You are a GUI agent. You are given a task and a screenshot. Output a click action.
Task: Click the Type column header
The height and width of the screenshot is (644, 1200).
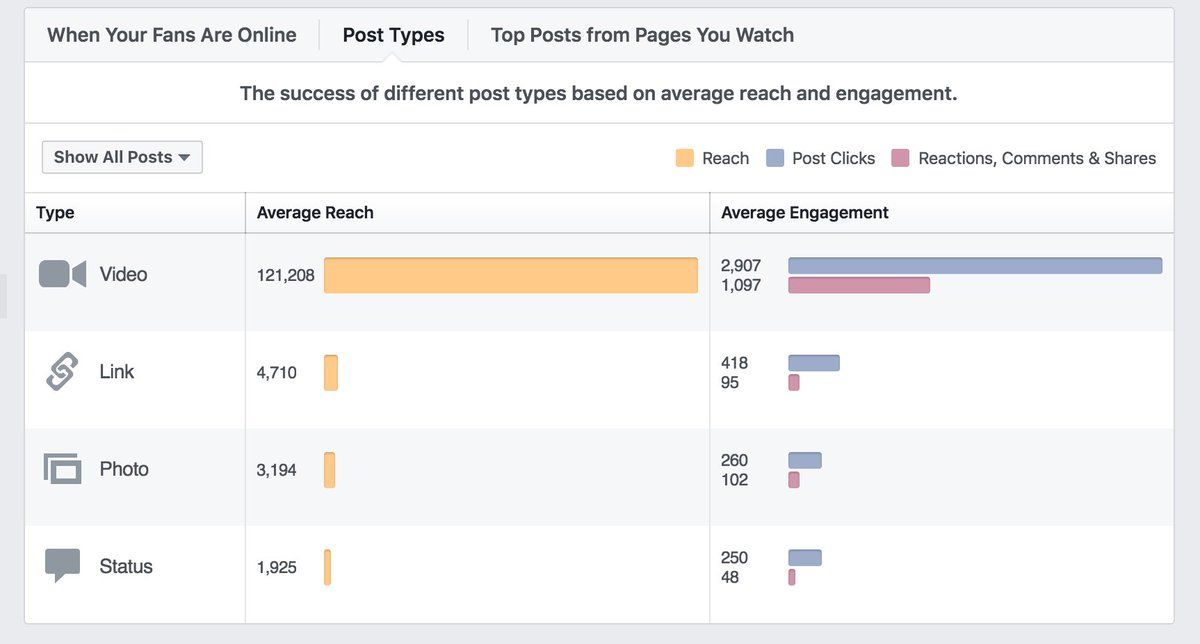pyautogui.click(x=55, y=213)
